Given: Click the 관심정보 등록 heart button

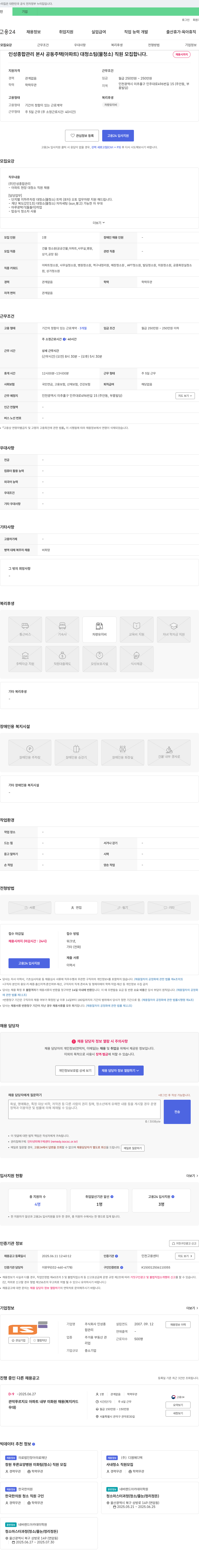Looking at the screenshot, I should (x=82, y=136).
